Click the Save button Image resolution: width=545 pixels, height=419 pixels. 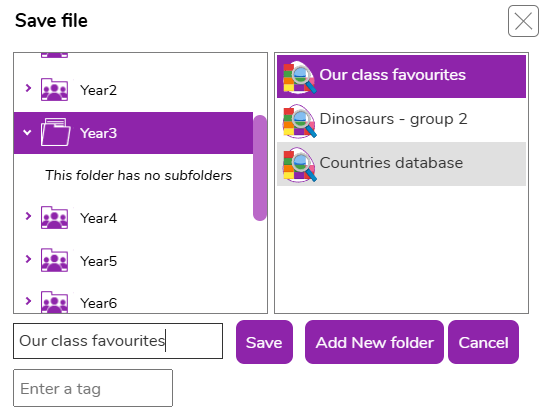tap(264, 342)
